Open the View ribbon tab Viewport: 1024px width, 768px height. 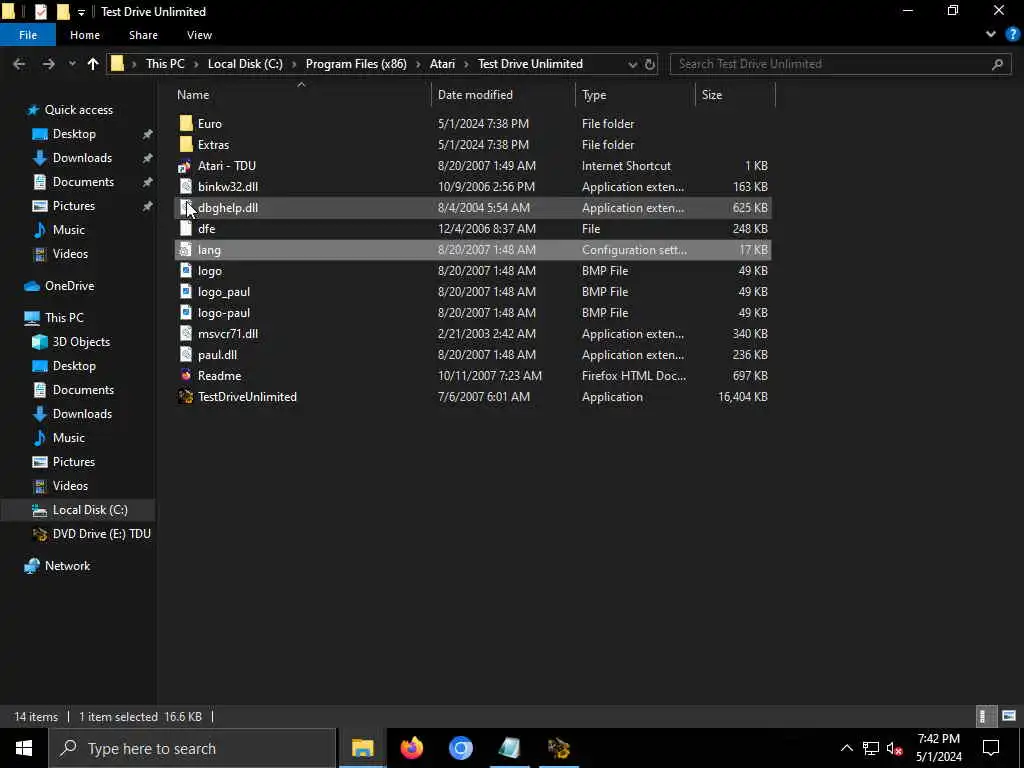point(199,35)
